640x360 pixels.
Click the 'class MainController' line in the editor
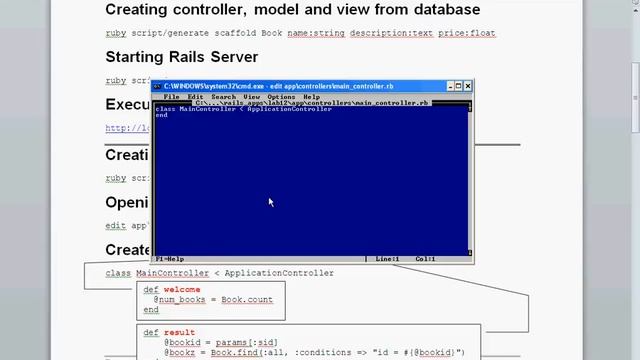click(x=243, y=109)
